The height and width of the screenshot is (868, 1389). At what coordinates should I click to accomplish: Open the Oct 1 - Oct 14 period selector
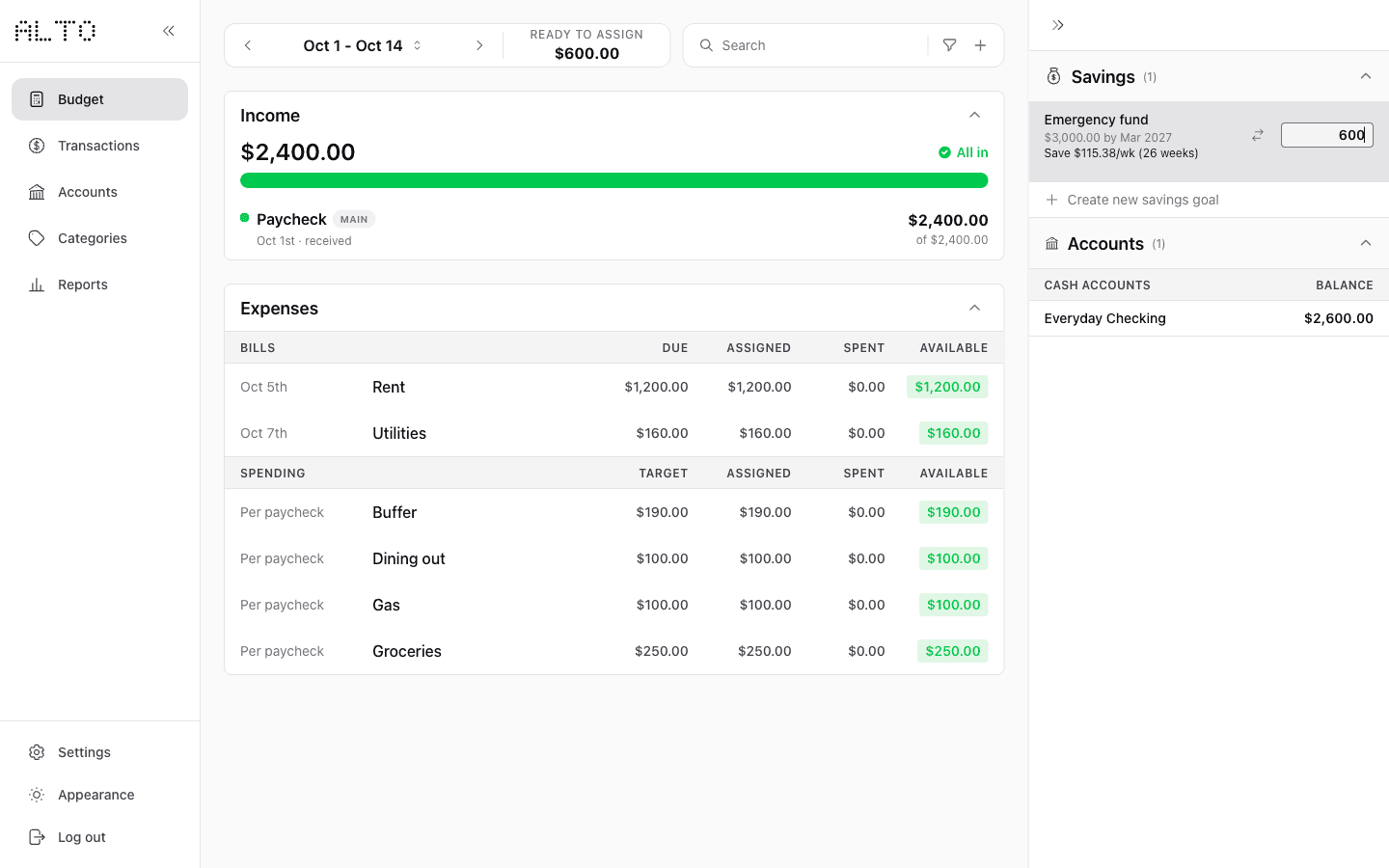tap(363, 45)
